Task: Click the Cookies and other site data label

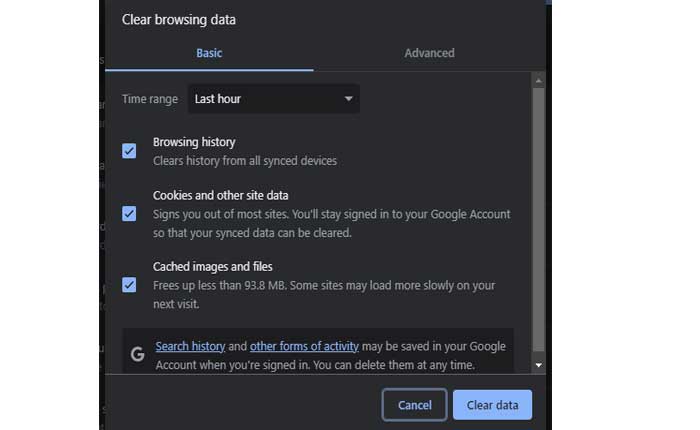Action: click(x=220, y=195)
